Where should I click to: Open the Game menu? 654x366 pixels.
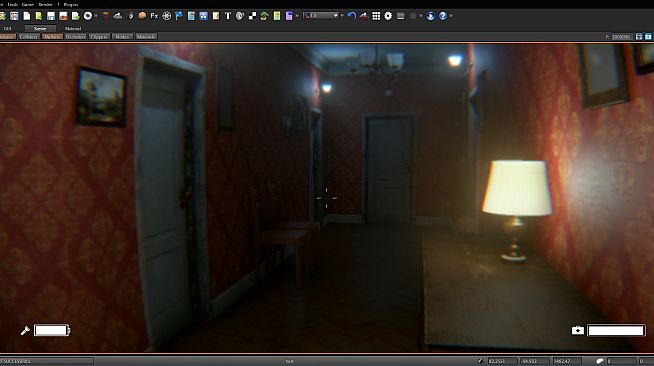pyautogui.click(x=28, y=4)
